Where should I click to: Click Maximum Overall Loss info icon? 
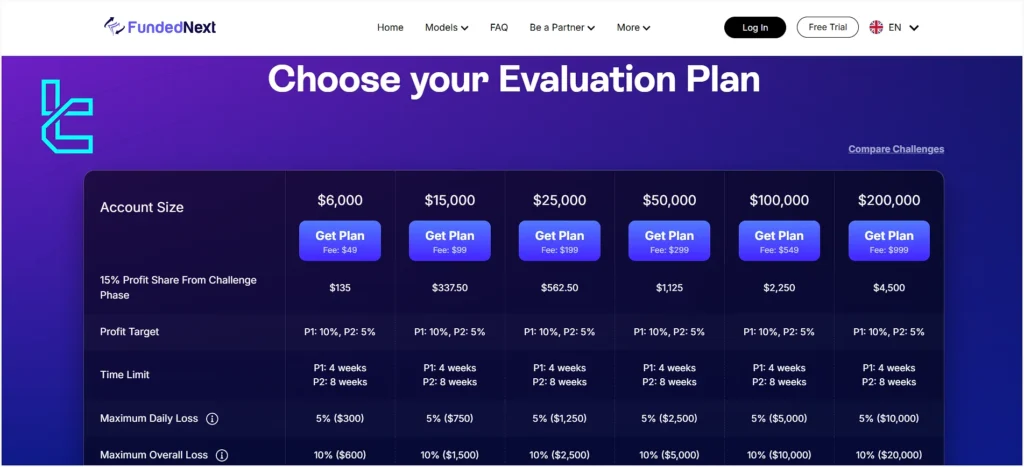click(x=222, y=455)
